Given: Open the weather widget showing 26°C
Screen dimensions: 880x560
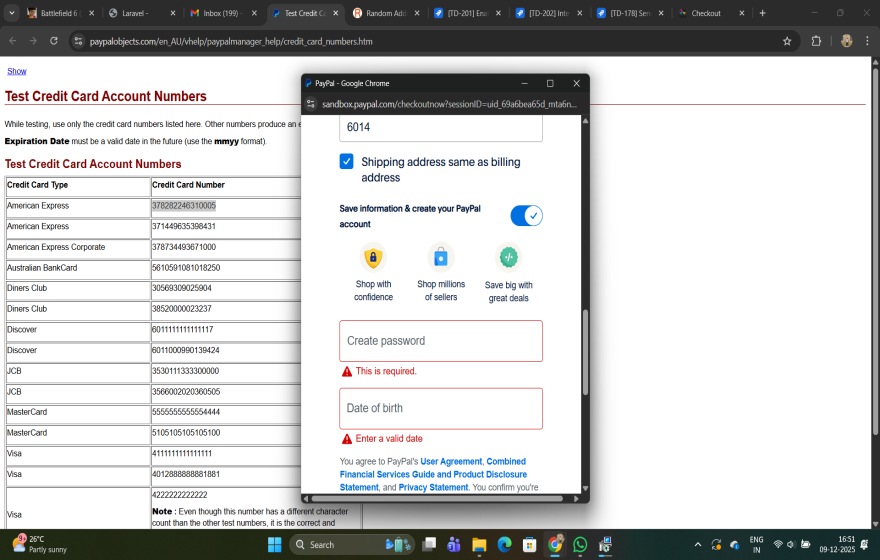Looking at the screenshot, I should point(39,544).
